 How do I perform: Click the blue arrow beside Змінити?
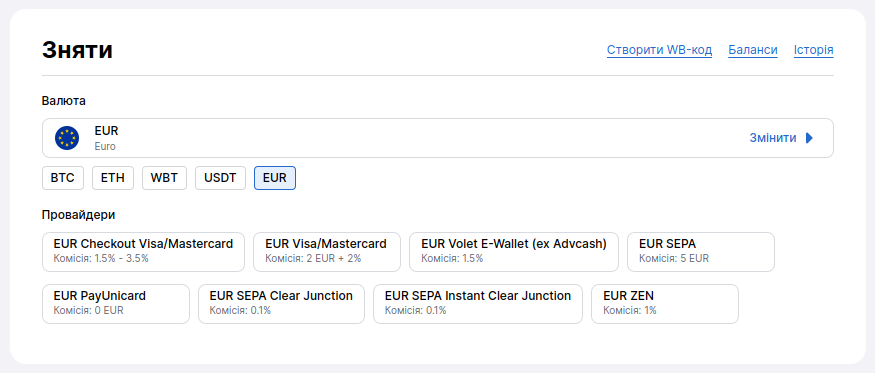coord(809,138)
